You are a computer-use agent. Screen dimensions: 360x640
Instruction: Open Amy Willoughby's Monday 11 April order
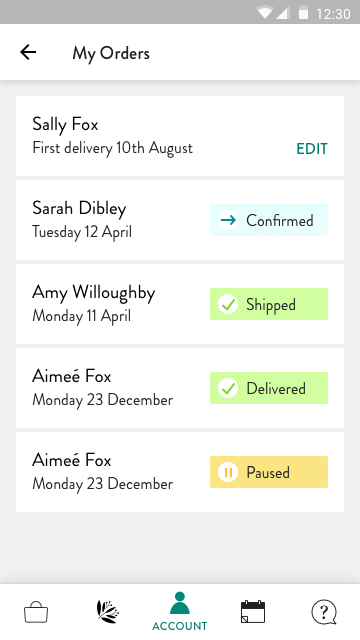(x=180, y=304)
